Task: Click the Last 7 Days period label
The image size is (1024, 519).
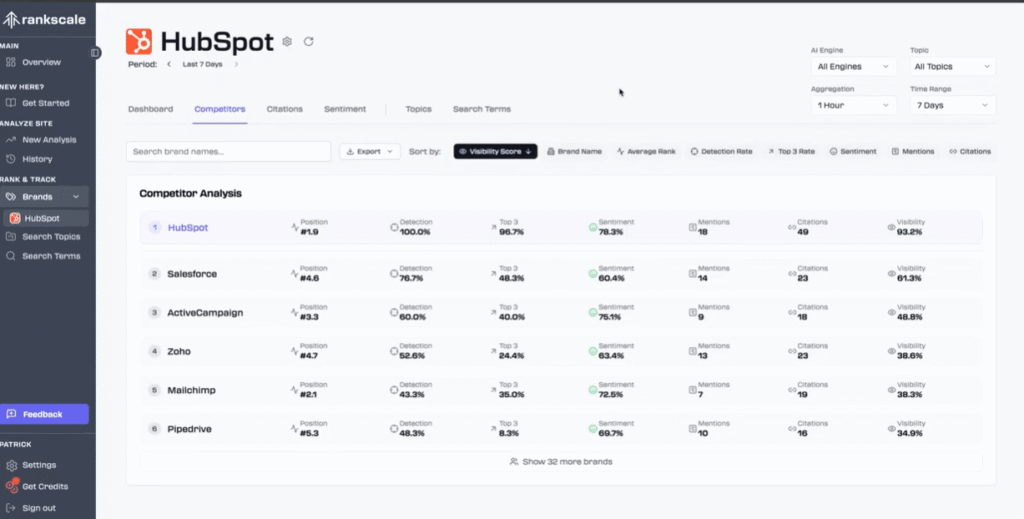Action: point(202,64)
